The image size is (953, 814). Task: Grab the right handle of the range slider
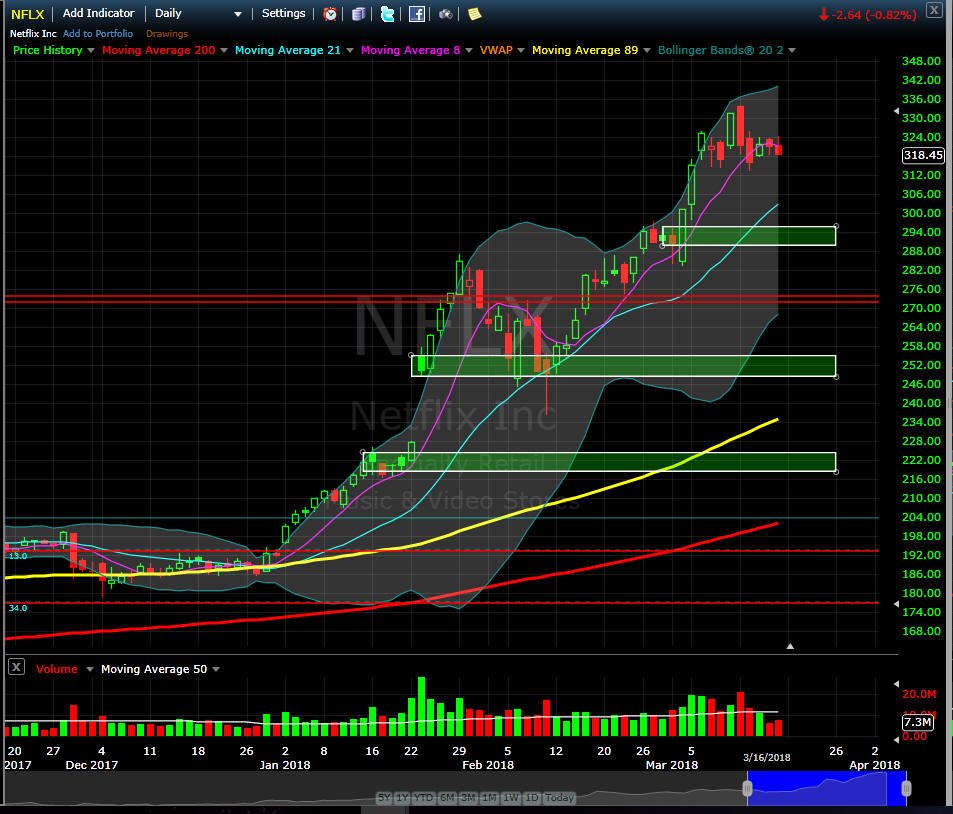tap(906, 788)
